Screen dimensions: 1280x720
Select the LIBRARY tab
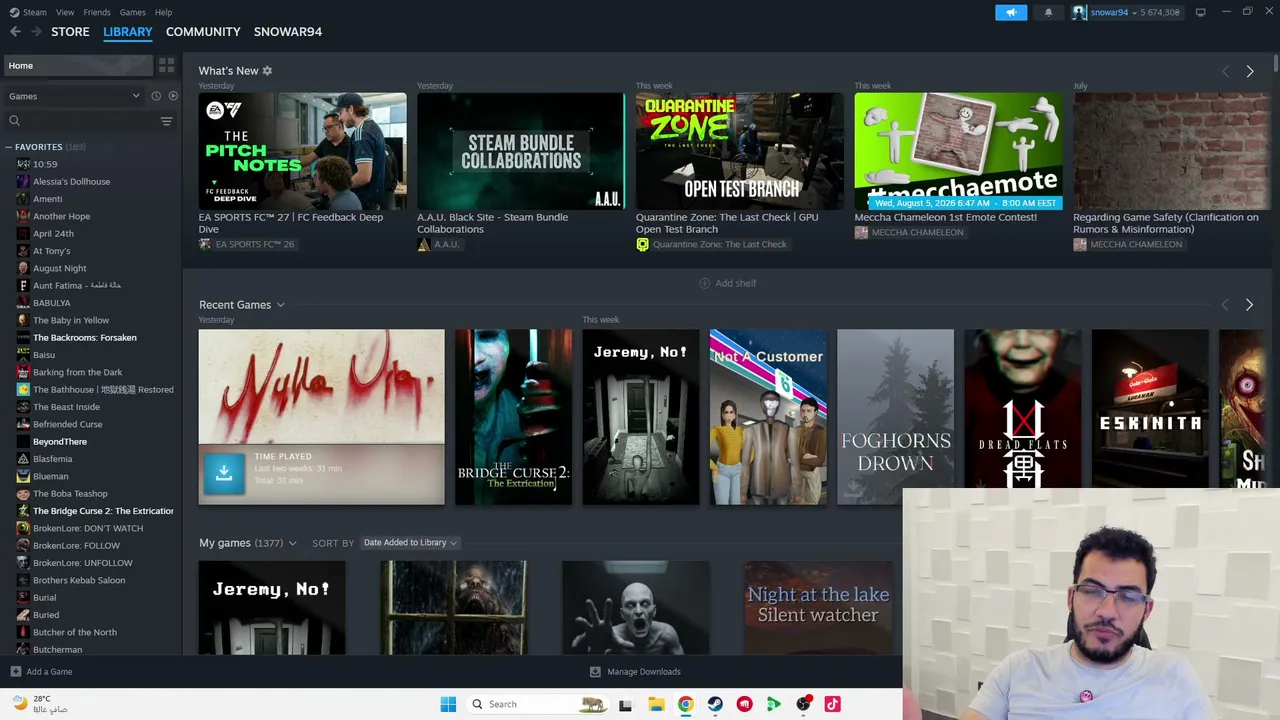pyautogui.click(x=128, y=32)
